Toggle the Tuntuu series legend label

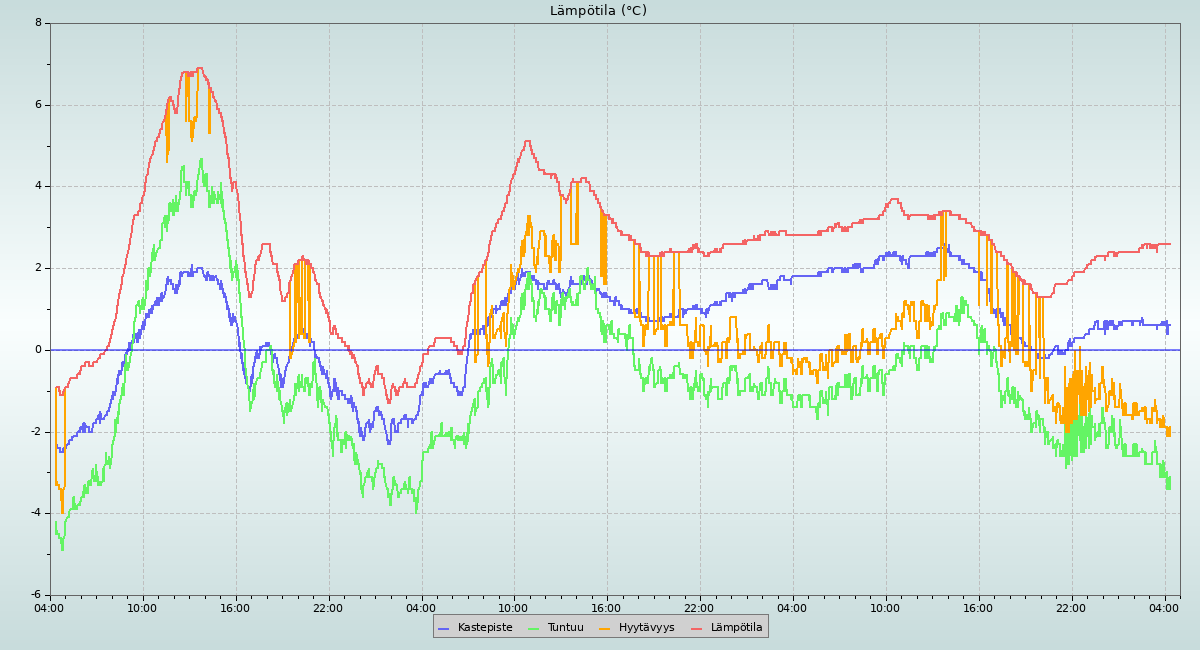tap(565, 628)
